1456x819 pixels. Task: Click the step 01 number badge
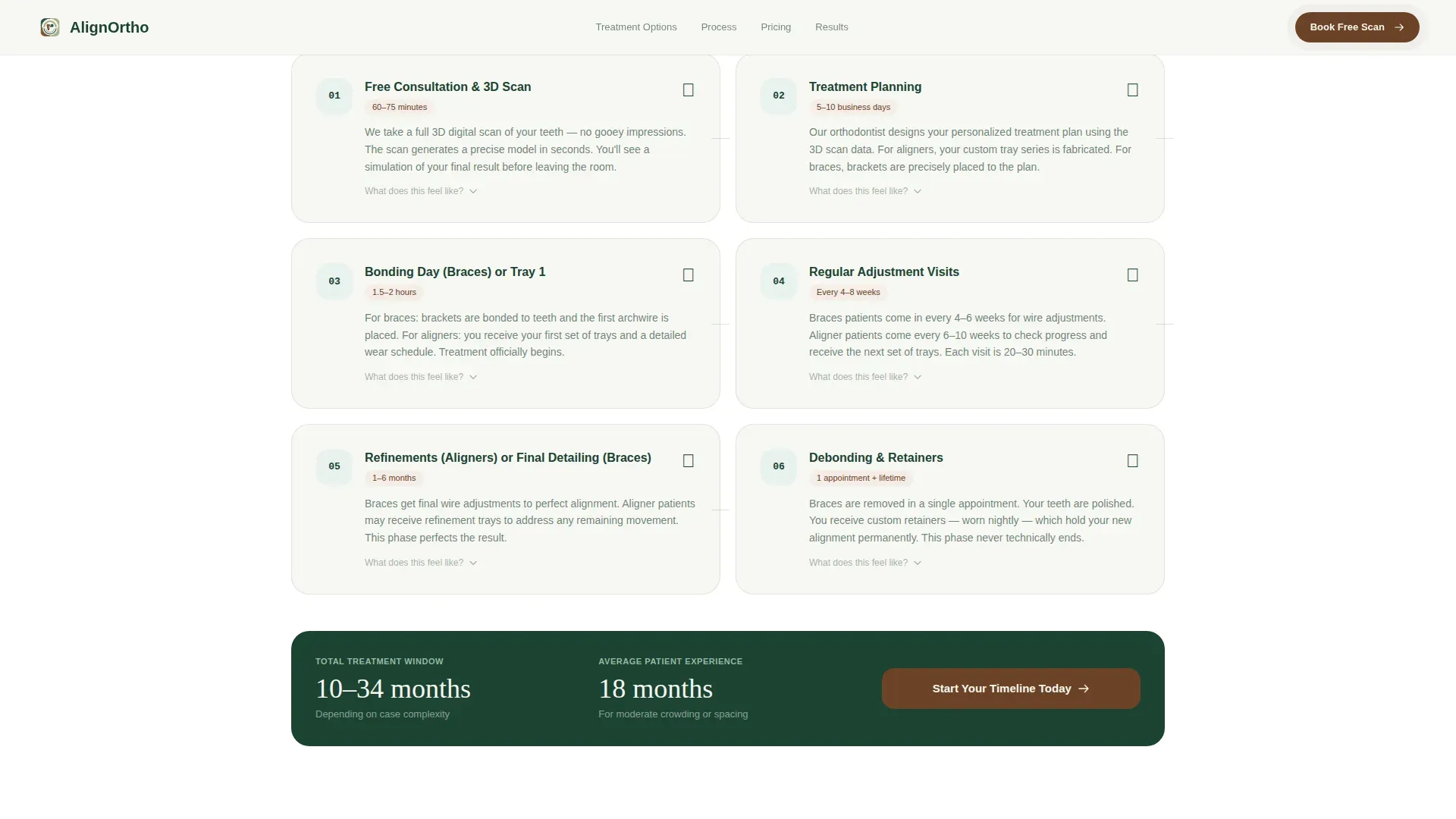click(x=334, y=96)
